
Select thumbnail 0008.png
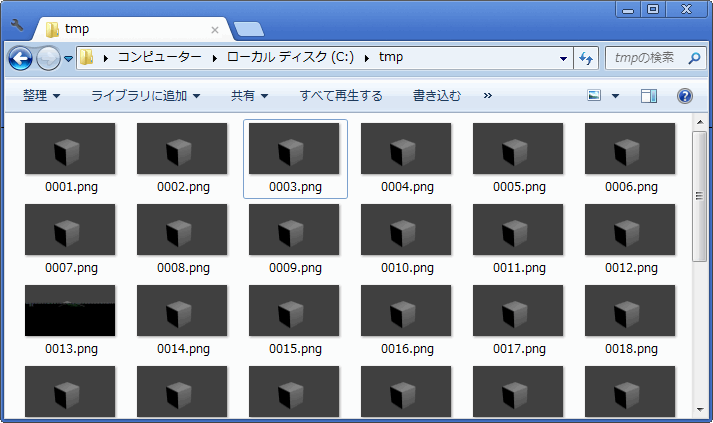(182, 229)
